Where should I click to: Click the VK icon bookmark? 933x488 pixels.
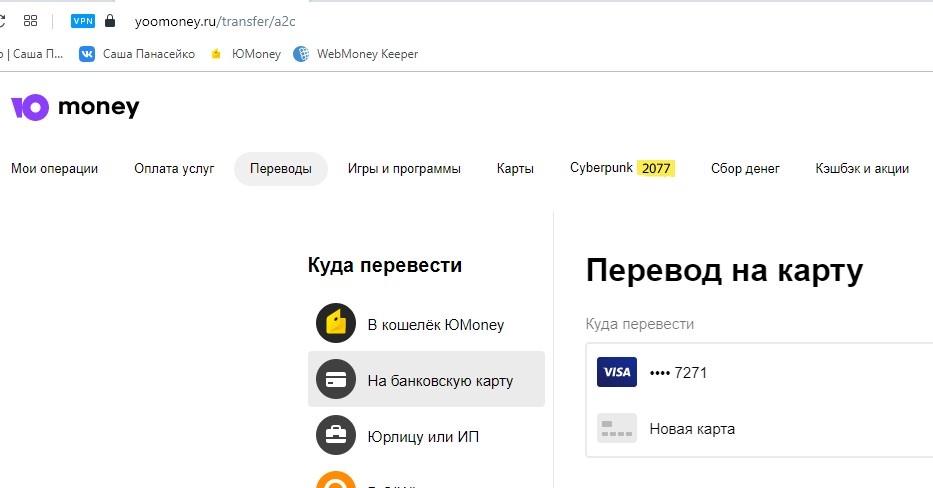click(87, 54)
